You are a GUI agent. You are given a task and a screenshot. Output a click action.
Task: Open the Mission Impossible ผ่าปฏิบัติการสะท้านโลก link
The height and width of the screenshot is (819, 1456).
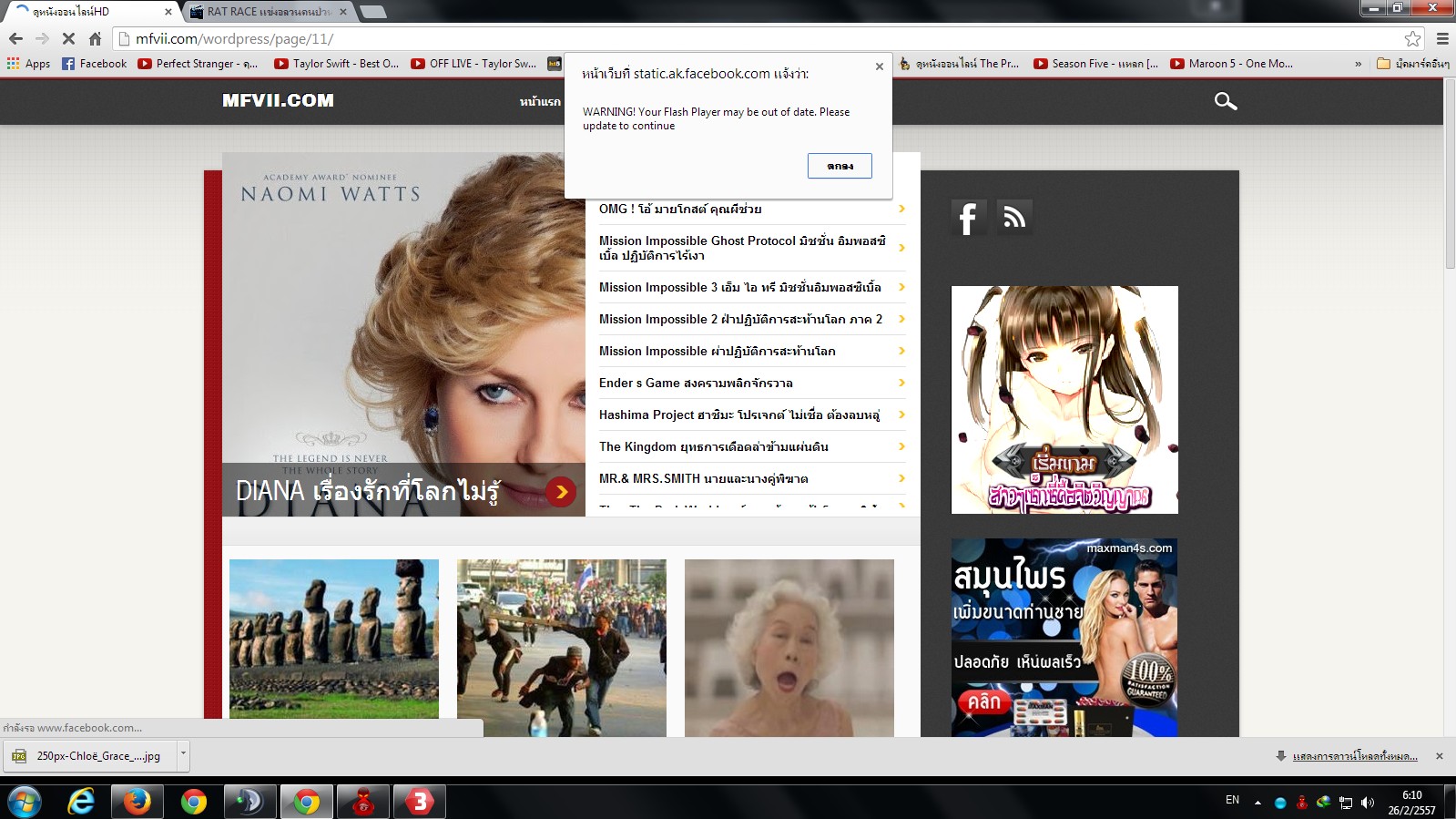(717, 351)
